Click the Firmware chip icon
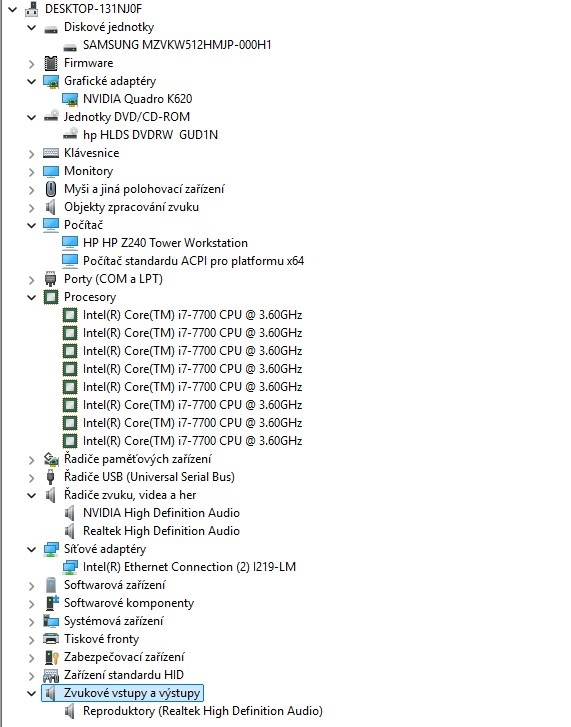 pyautogui.click(x=51, y=63)
